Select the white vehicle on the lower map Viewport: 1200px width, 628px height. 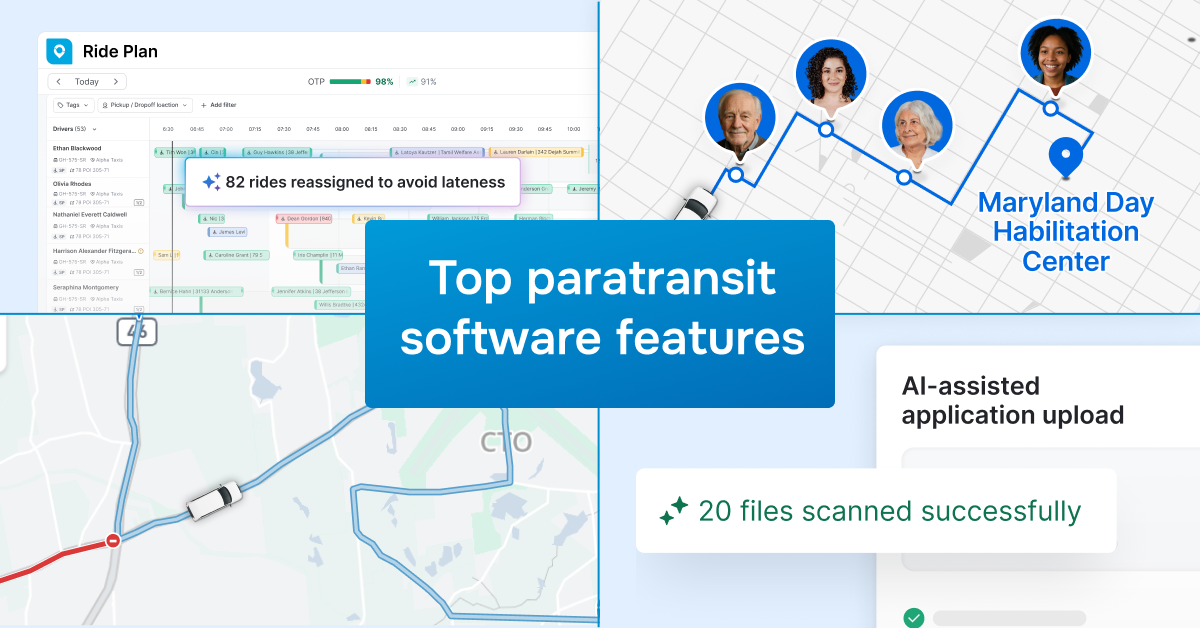(214, 497)
